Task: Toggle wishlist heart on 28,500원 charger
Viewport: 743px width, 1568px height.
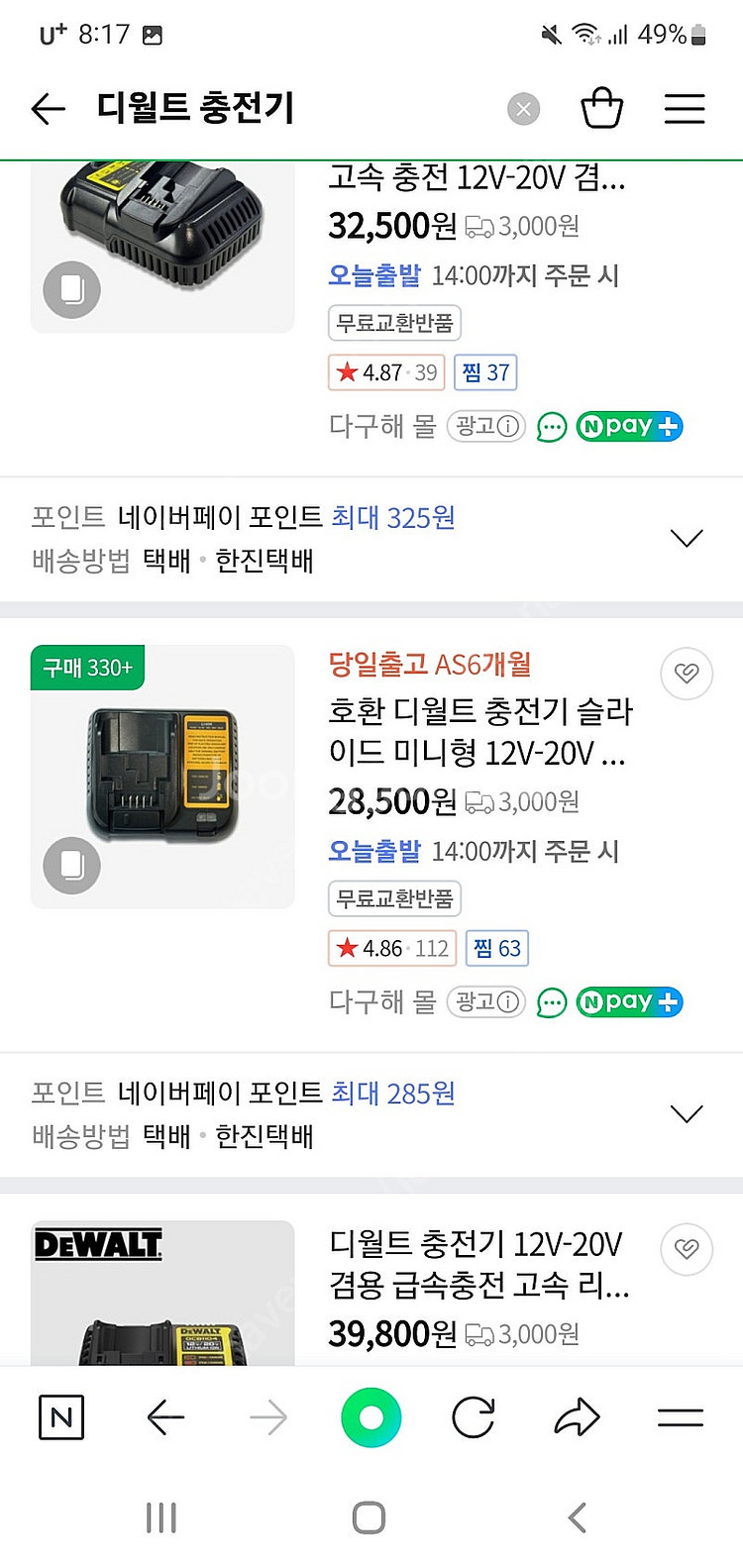Action: click(687, 674)
